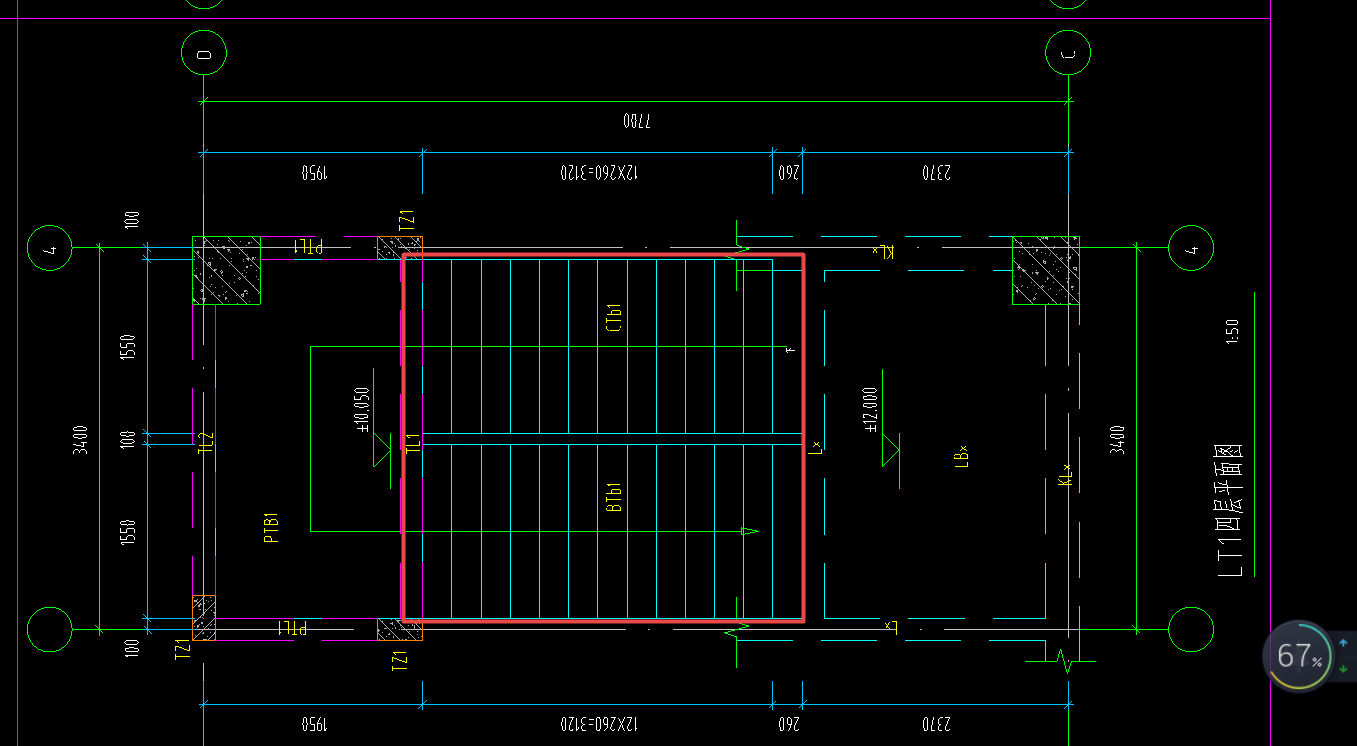The height and width of the screenshot is (746, 1357).
Task: Select the landing slab label PTB1
Action: [270, 527]
